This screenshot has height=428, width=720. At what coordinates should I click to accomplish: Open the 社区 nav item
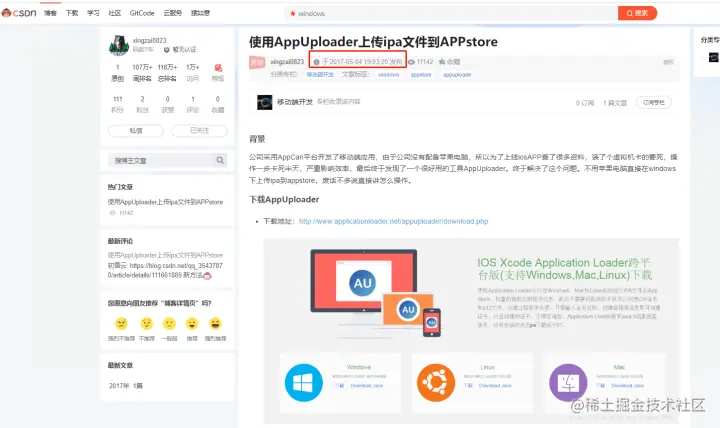pyautogui.click(x=115, y=13)
